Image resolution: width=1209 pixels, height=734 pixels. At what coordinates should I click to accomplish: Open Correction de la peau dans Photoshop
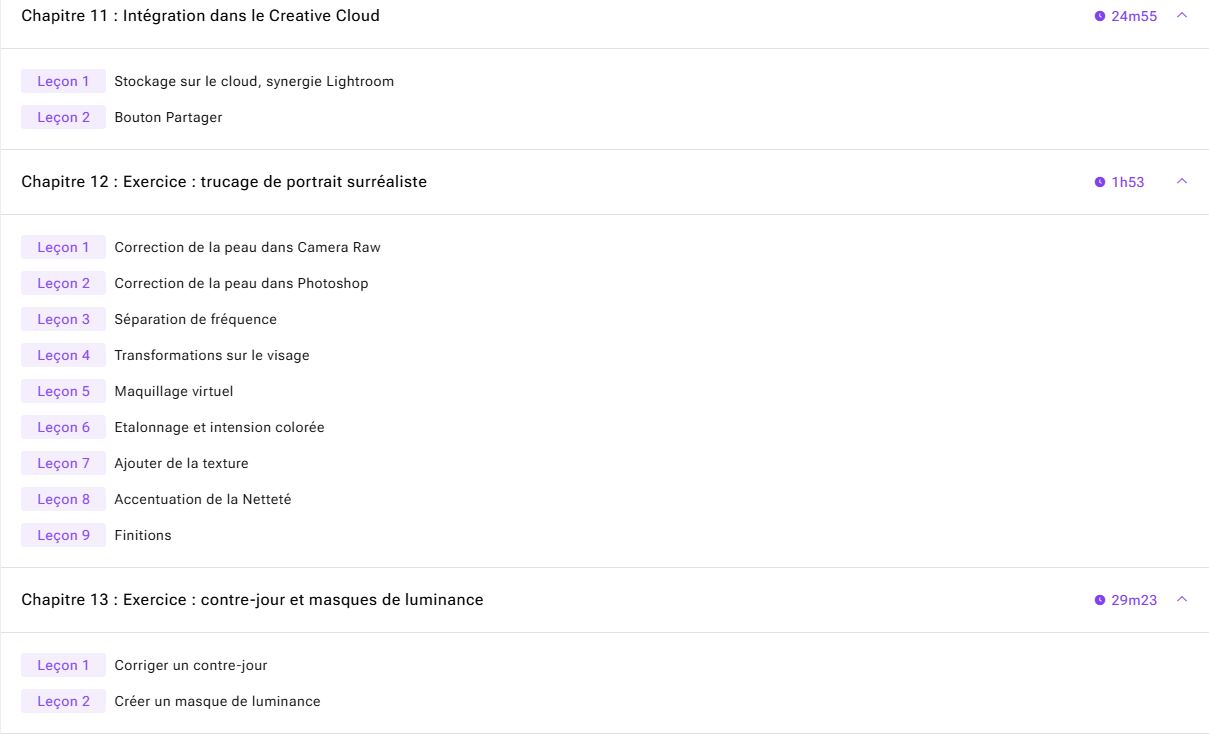pyautogui.click(x=241, y=283)
